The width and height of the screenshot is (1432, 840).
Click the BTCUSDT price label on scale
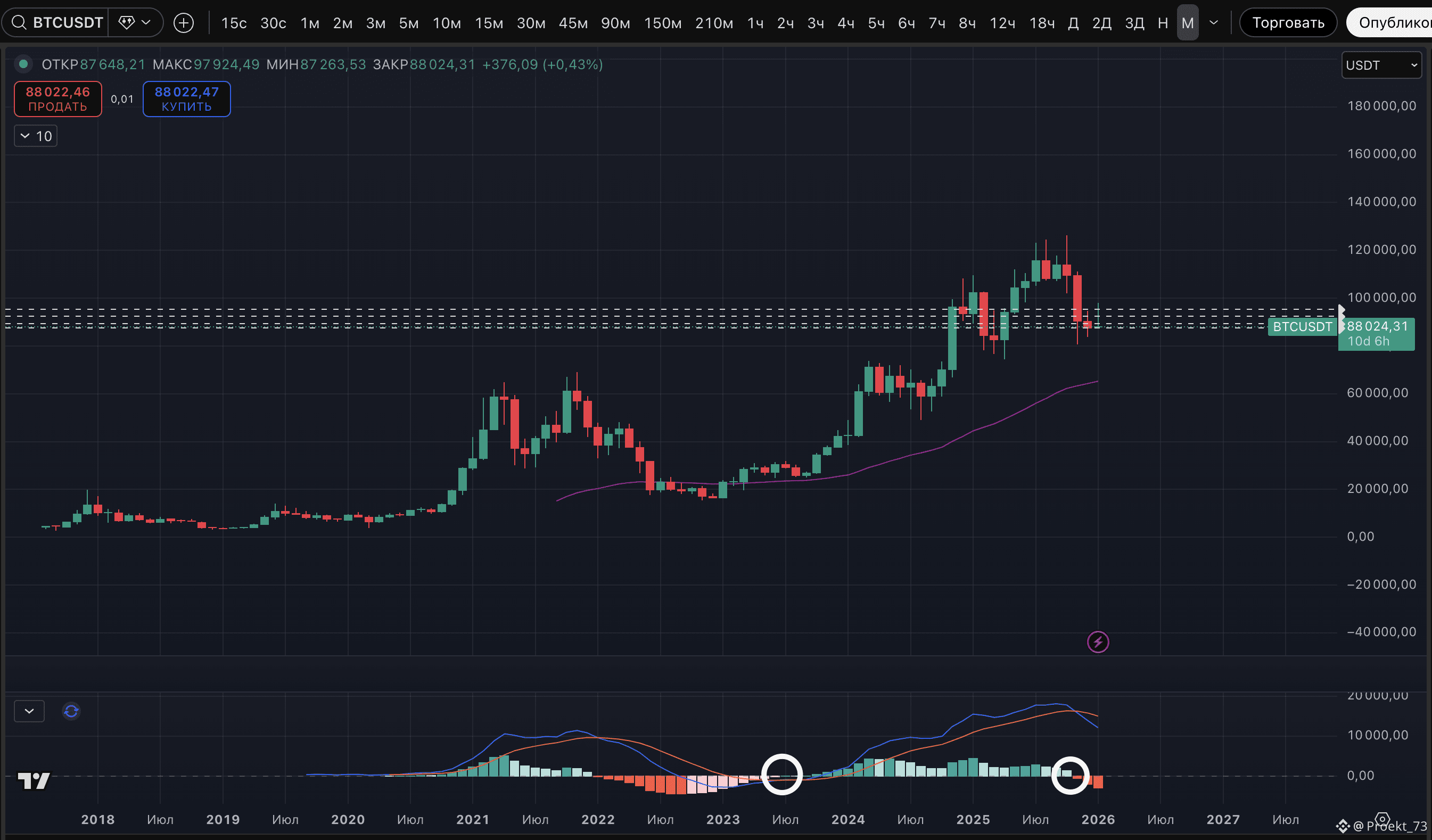click(x=1302, y=327)
